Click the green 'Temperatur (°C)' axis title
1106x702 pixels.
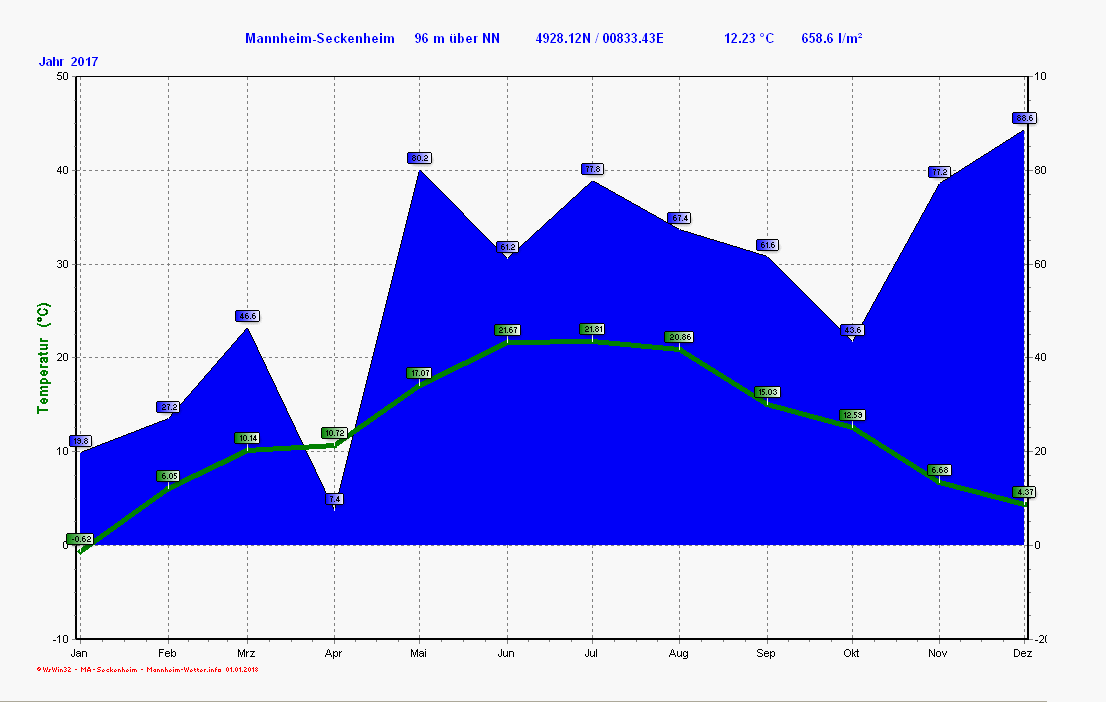(x=43, y=358)
